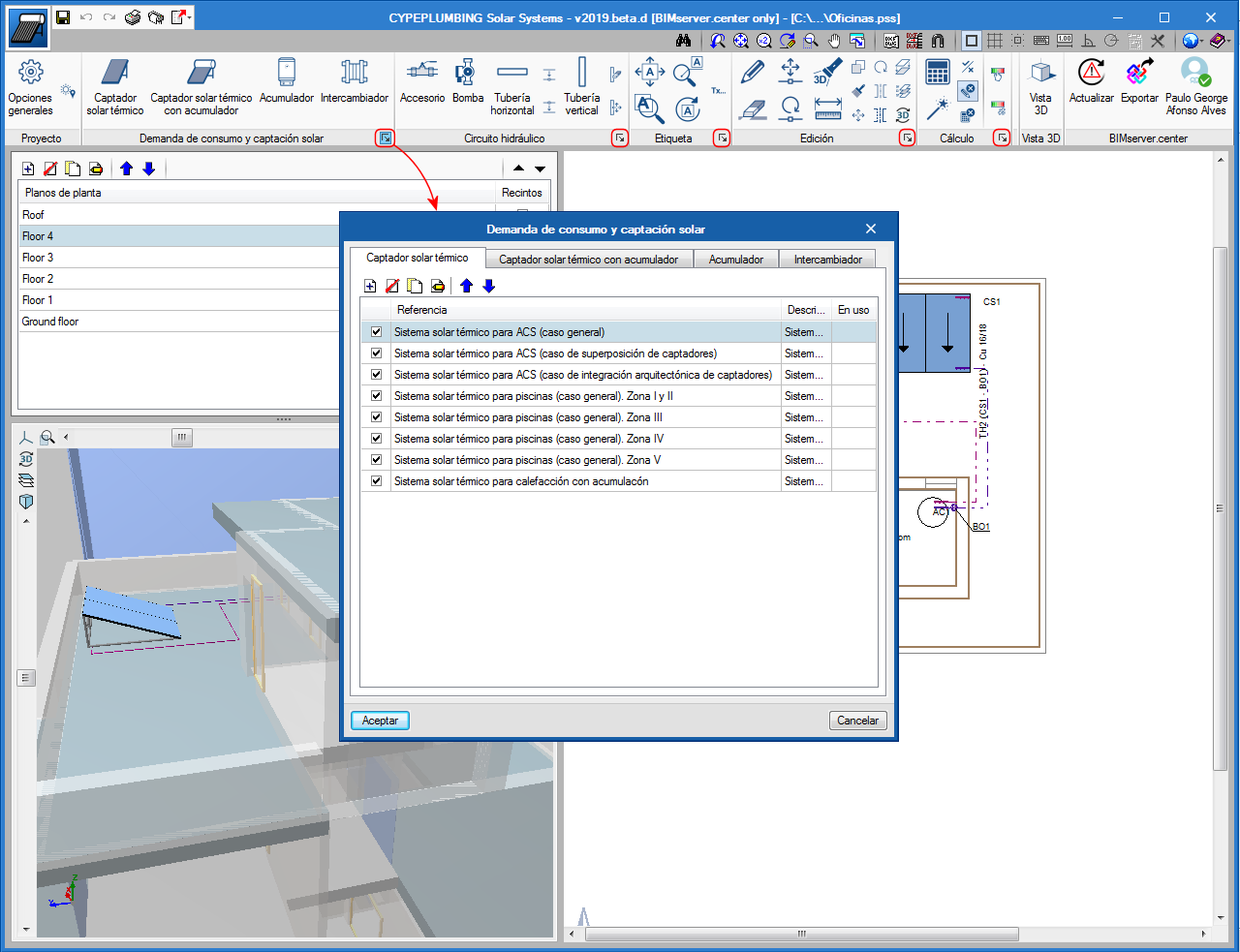This screenshot has height=952, width=1240.
Task: Switch to the Acumulador tab in dialog
Action: coord(736,260)
